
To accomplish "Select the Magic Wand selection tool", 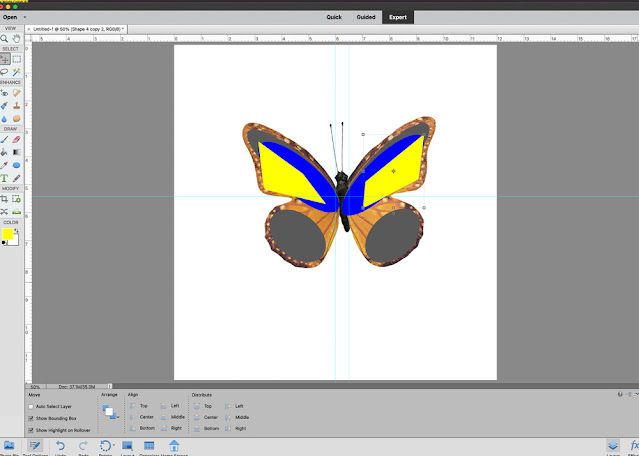I will coord(17,72).
